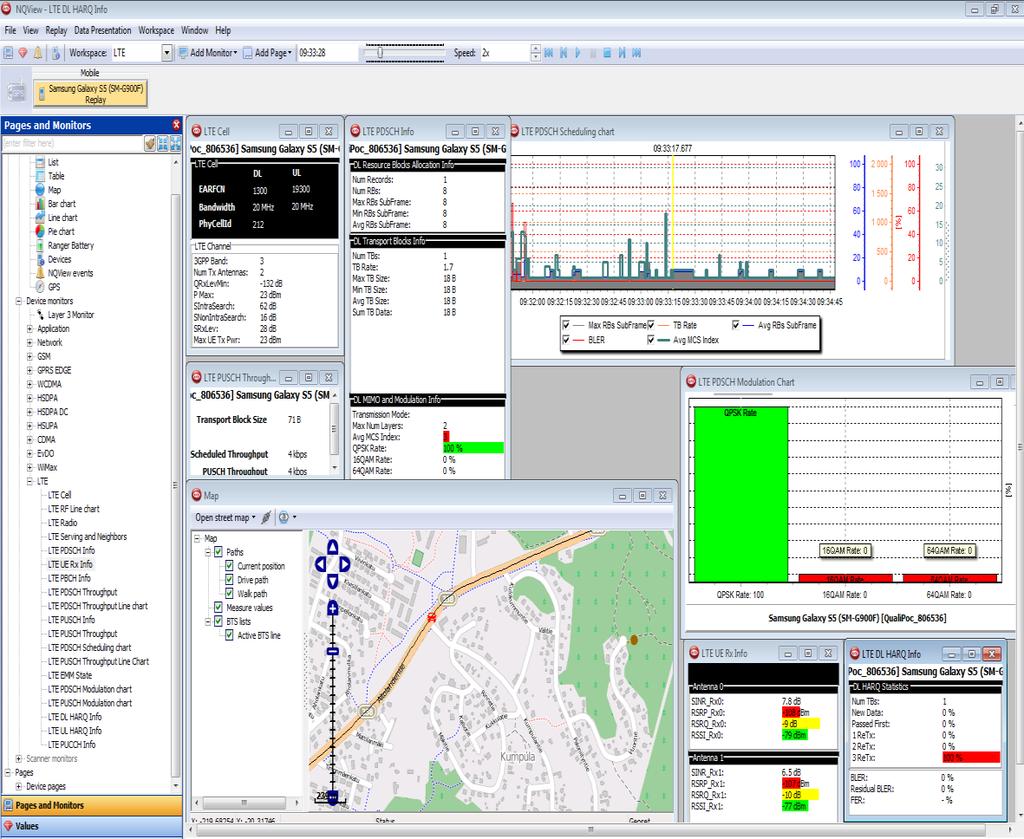Uncheck Active BTS line
Screen dimensions: 1024x839
tap(229, 635)
